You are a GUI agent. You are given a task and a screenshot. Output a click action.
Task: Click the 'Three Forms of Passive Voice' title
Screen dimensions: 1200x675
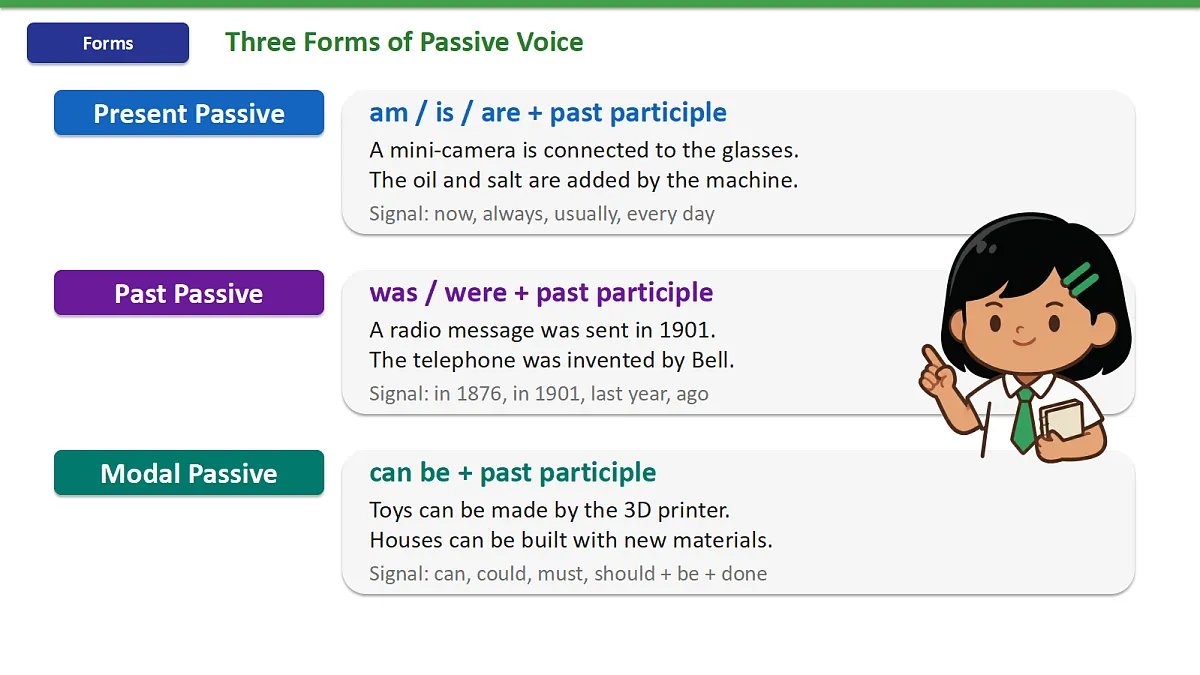tap(404, 42)
